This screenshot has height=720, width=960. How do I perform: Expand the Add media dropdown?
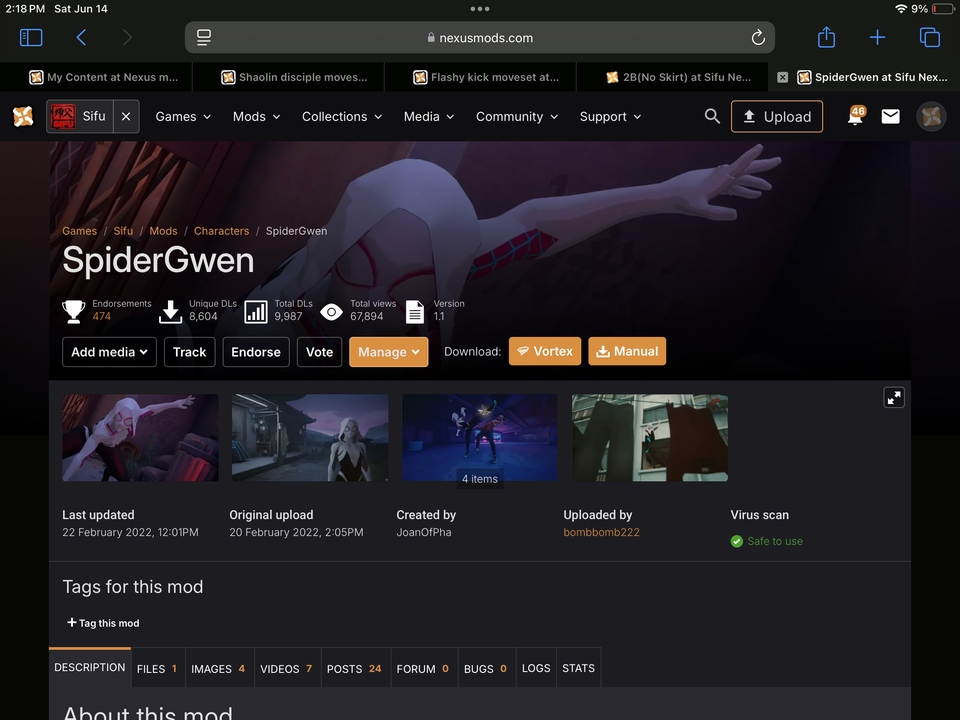point(109,352)
